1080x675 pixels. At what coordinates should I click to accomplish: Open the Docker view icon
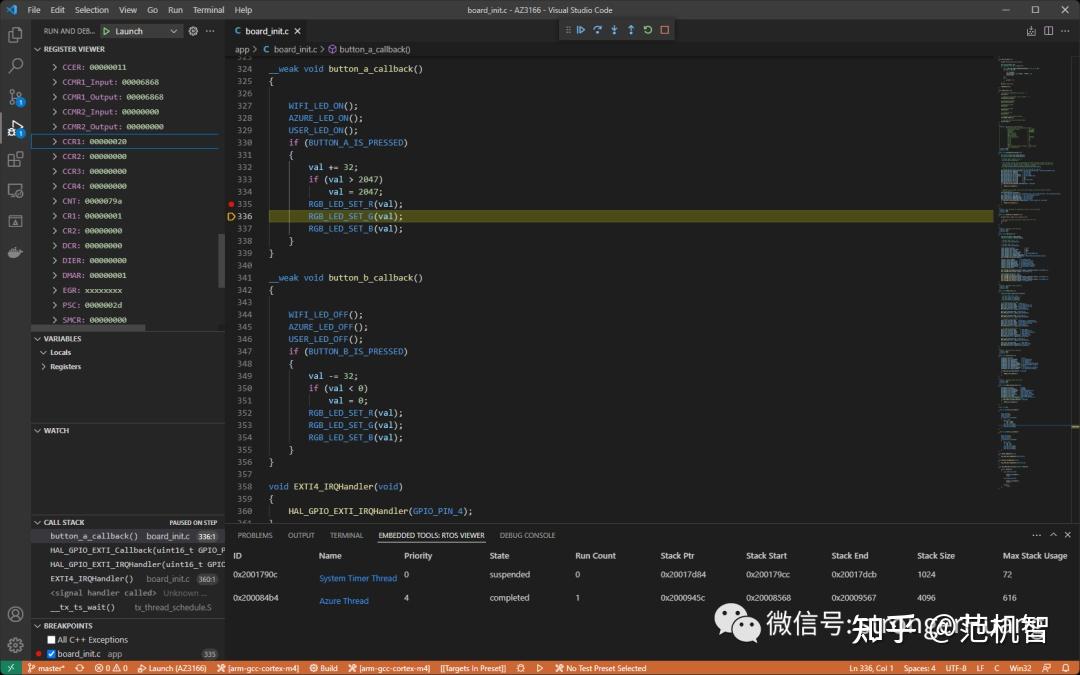15,253
